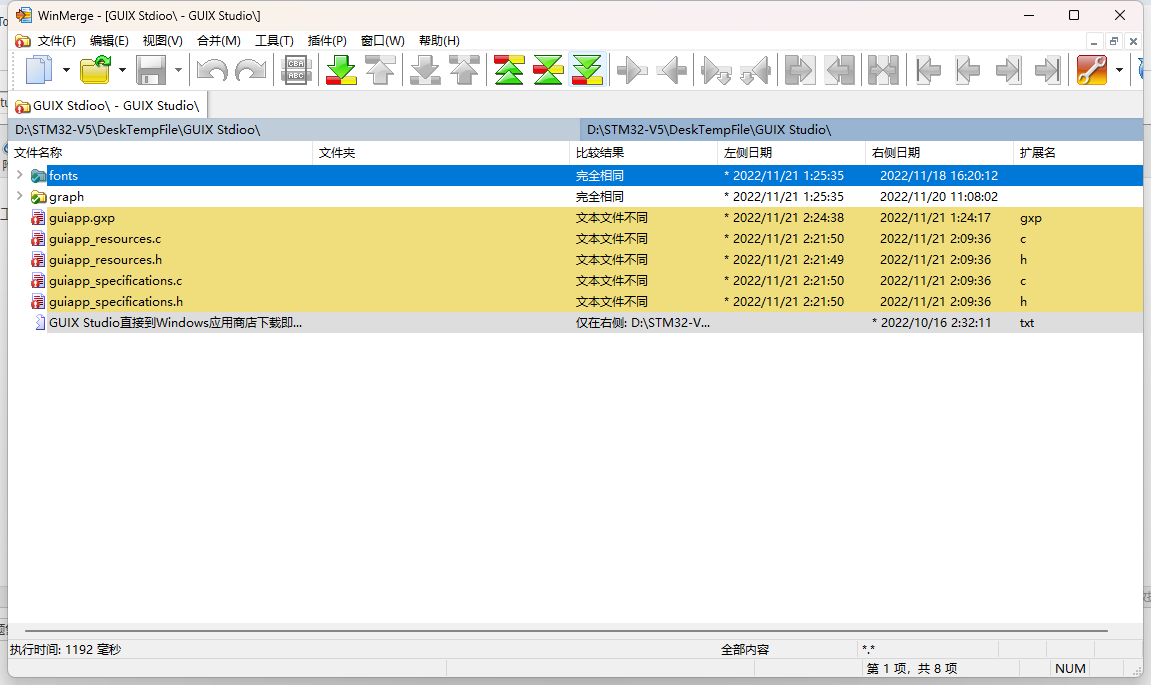Open the 窗口(W) menu
The image size is (1151, 685).
click(382, 41)
